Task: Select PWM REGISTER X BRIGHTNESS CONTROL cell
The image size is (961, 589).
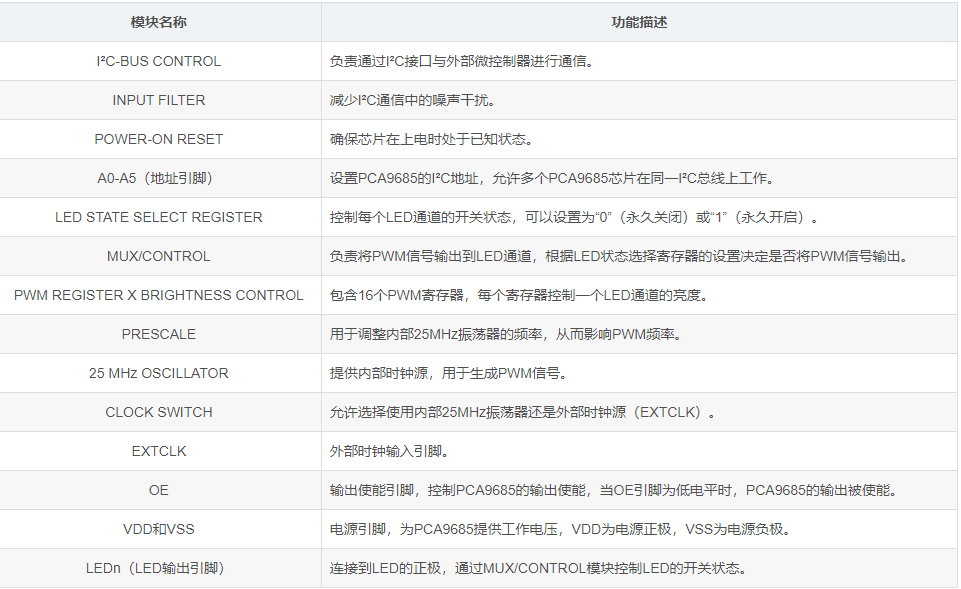Action: tap(159, 295)
